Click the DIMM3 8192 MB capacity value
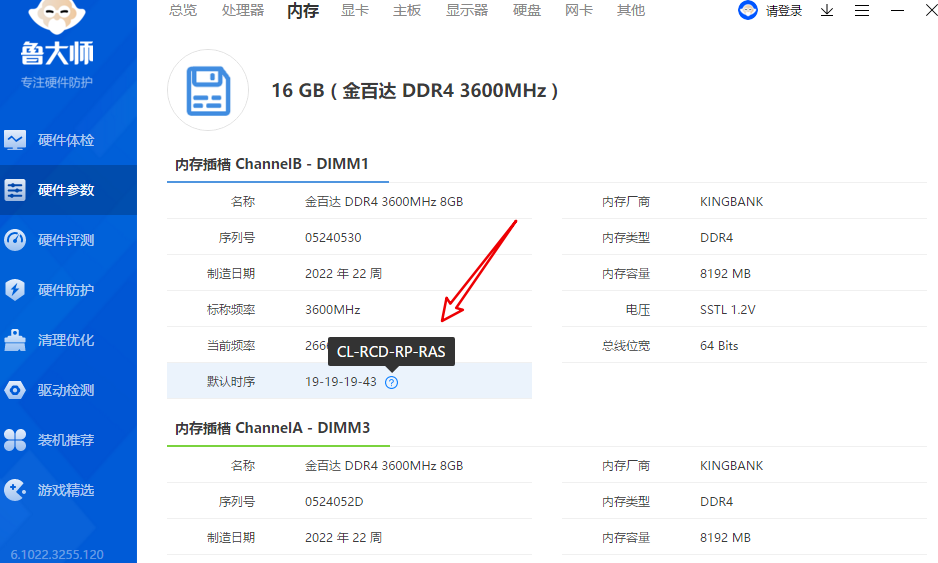Image resolution: width=938 pixels, height=563 pixels. (725, 537)
